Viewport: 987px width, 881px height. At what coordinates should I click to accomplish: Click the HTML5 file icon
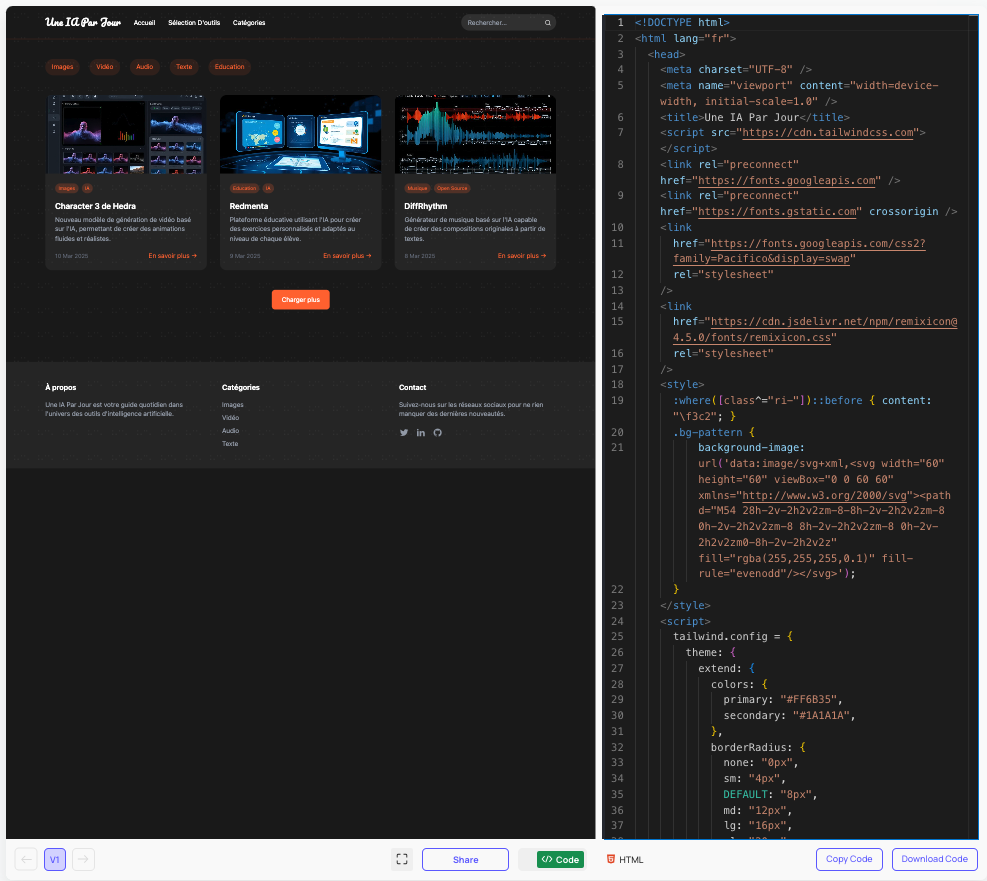[611, 859]
